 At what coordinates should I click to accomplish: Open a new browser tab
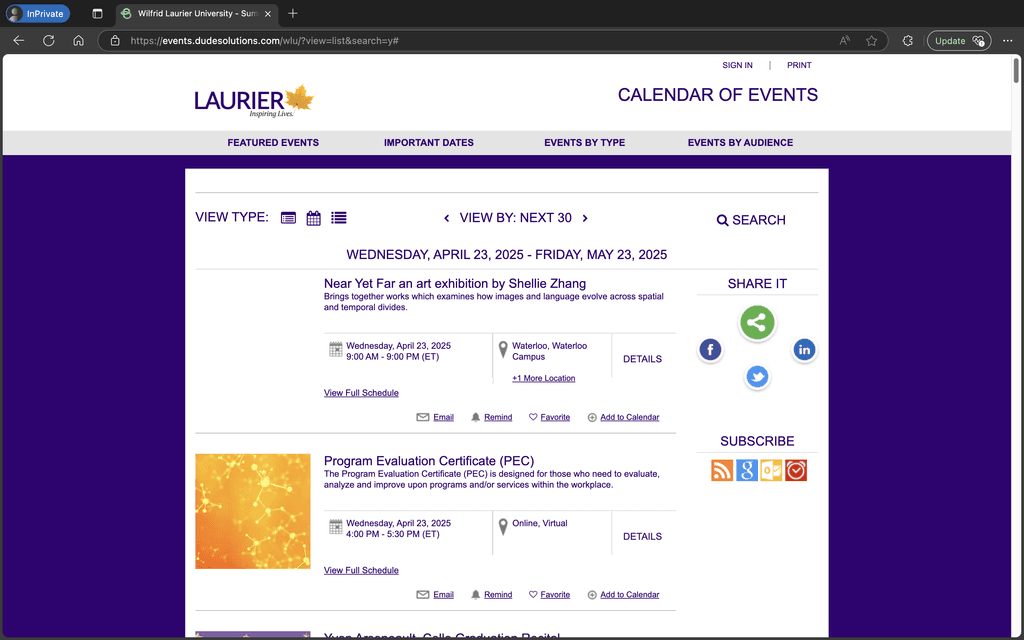(x=293, y=13)
